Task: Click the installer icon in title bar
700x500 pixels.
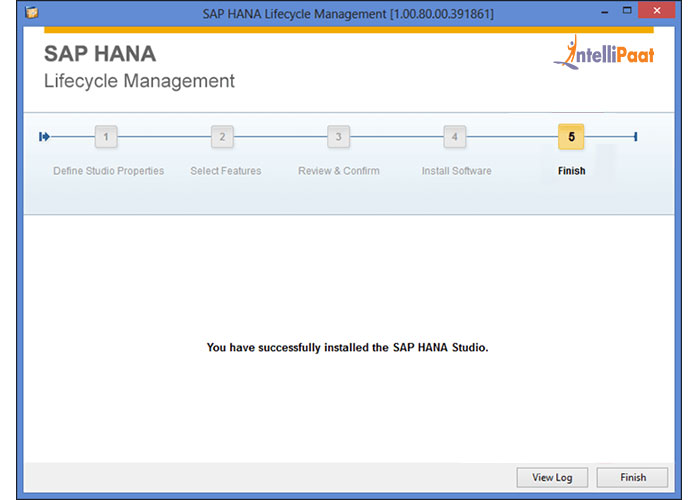Action: (x=32, y=12)
